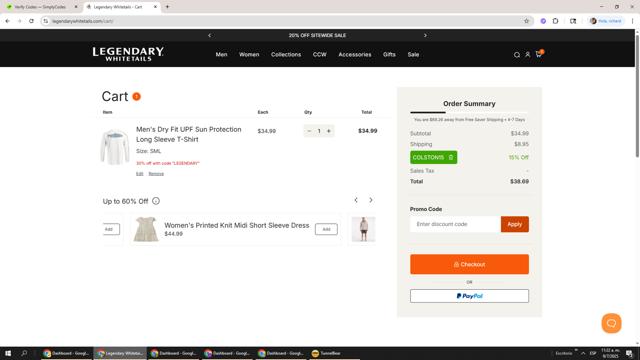640x360 pixels.
Task: Bookmark this page with star icon
Action: pyautogui.click(x=526, y=21)
